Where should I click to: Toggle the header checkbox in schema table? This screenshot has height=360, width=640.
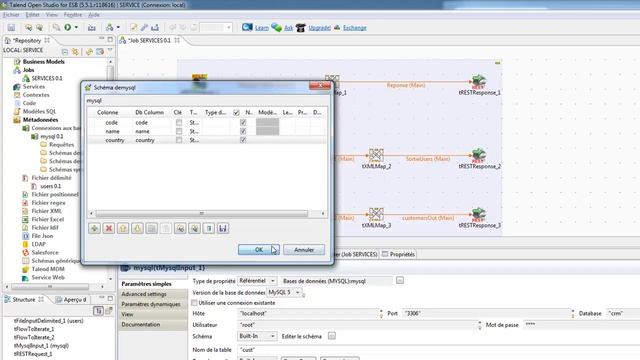[236, 113]
